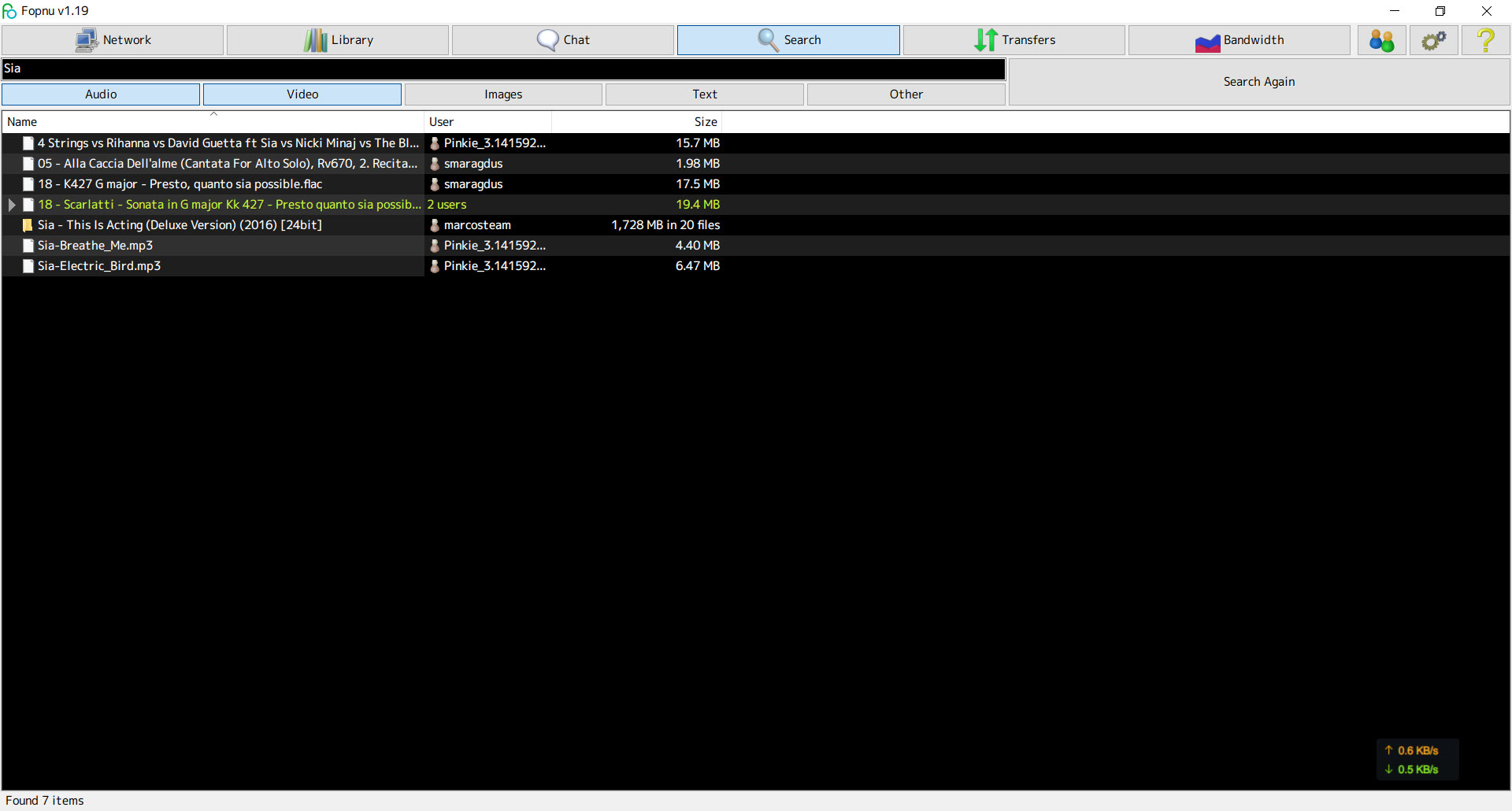1512x811 pixels.
Task: Switch to the Transfers tab
Action: point(1014,40)
